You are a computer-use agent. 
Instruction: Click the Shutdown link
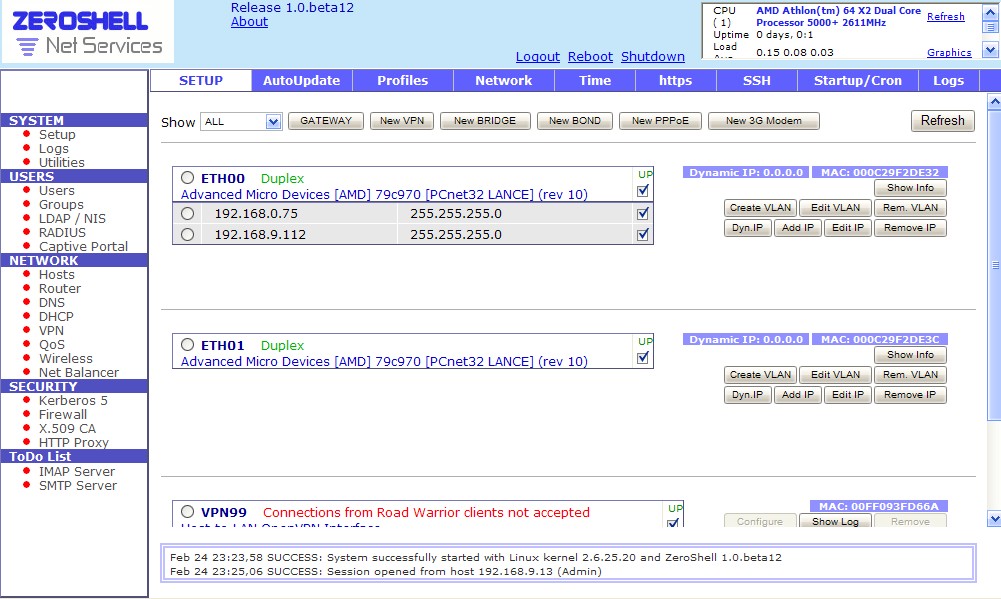[652, 57]
